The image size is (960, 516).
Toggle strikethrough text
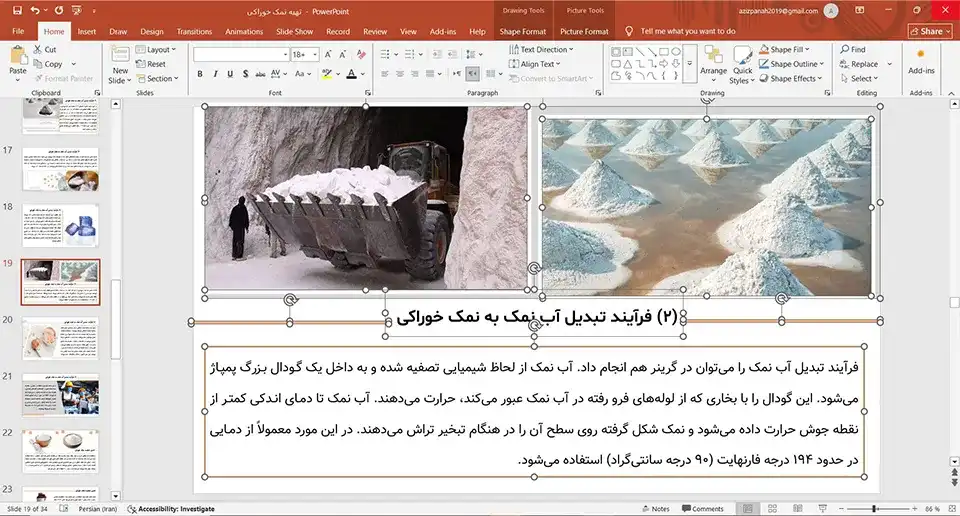pos(260,74)
